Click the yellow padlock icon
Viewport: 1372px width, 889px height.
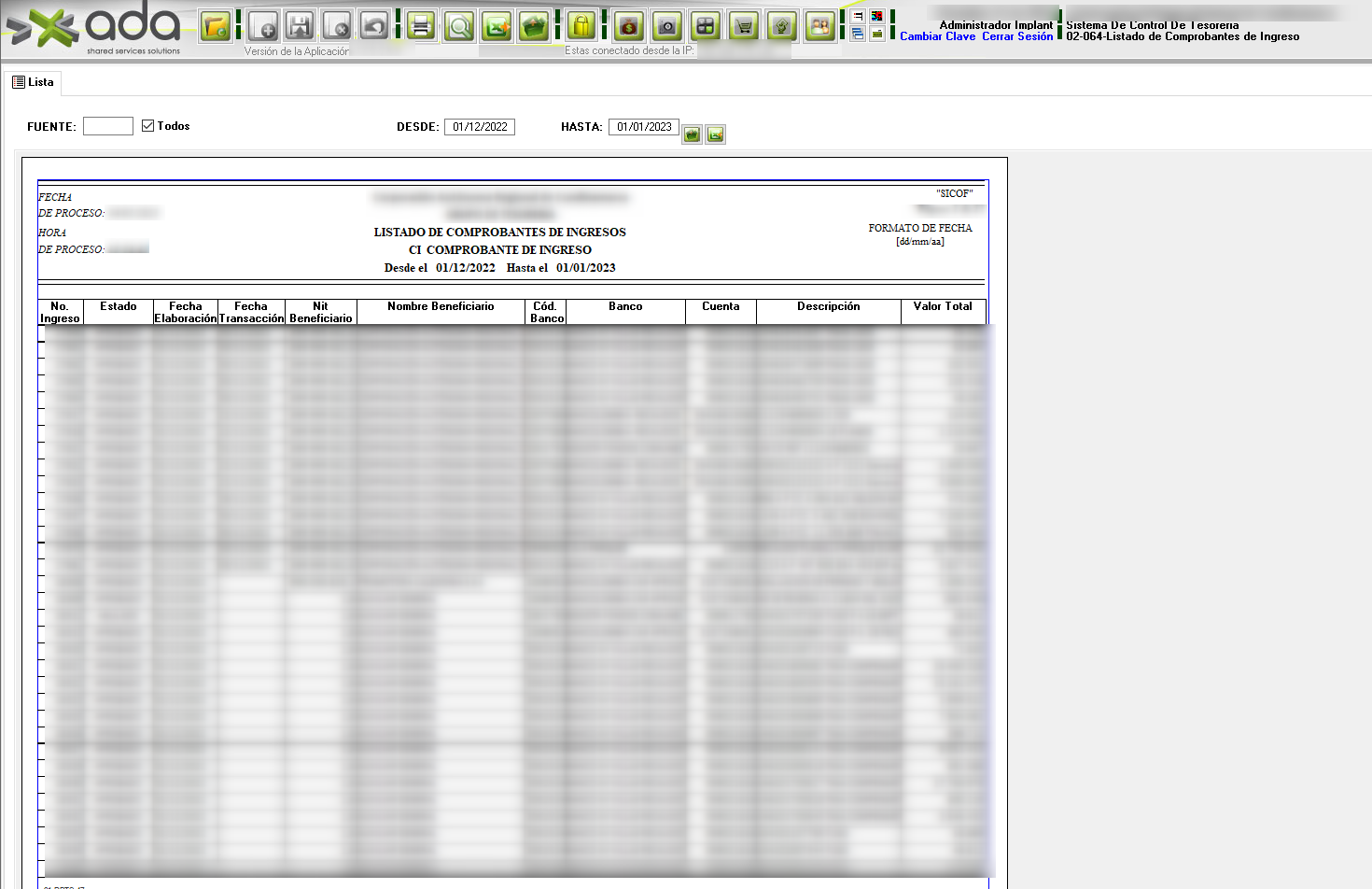pyautogui.click(x=581, y=26)
